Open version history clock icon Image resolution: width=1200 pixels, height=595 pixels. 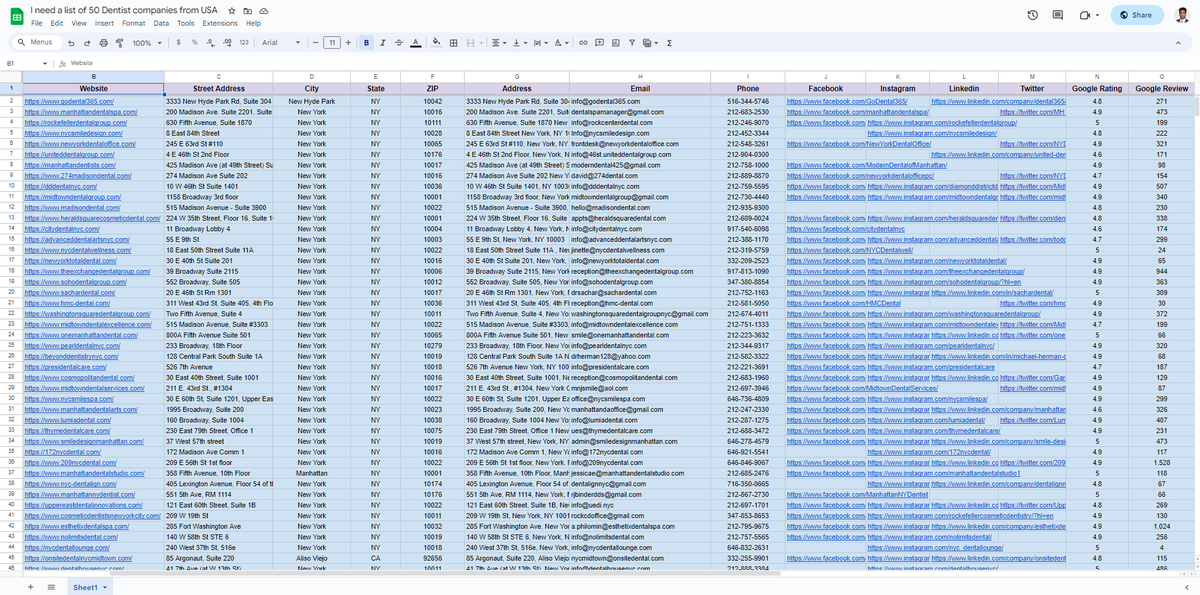coord(1033,15)
